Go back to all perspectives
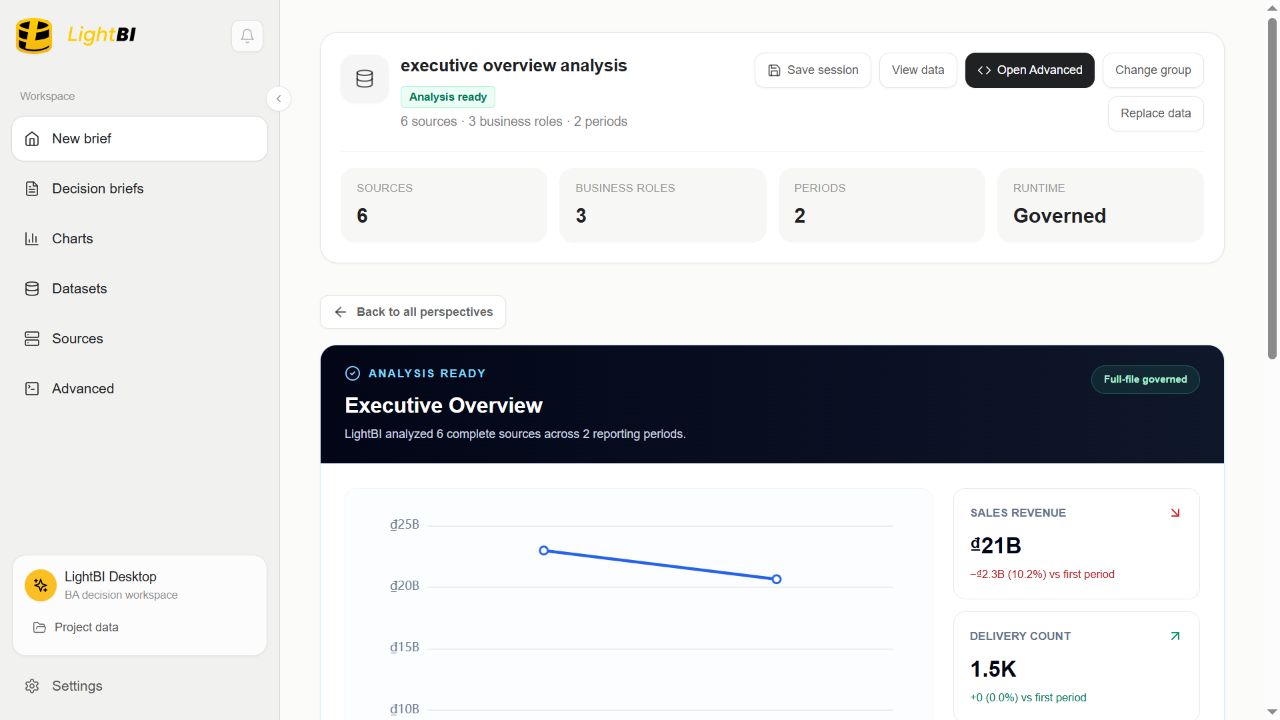The height and width of the screenshot is (720, 1280). coord(413,312)
